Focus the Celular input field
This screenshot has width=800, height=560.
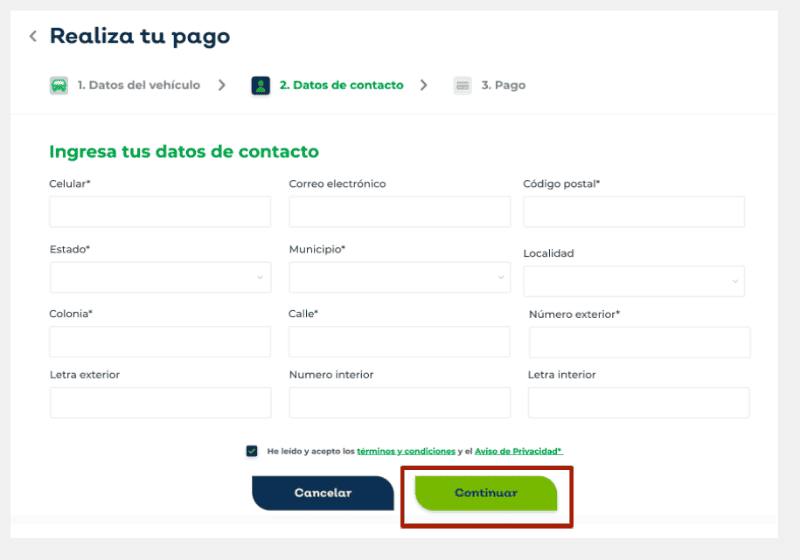(160, 212)
